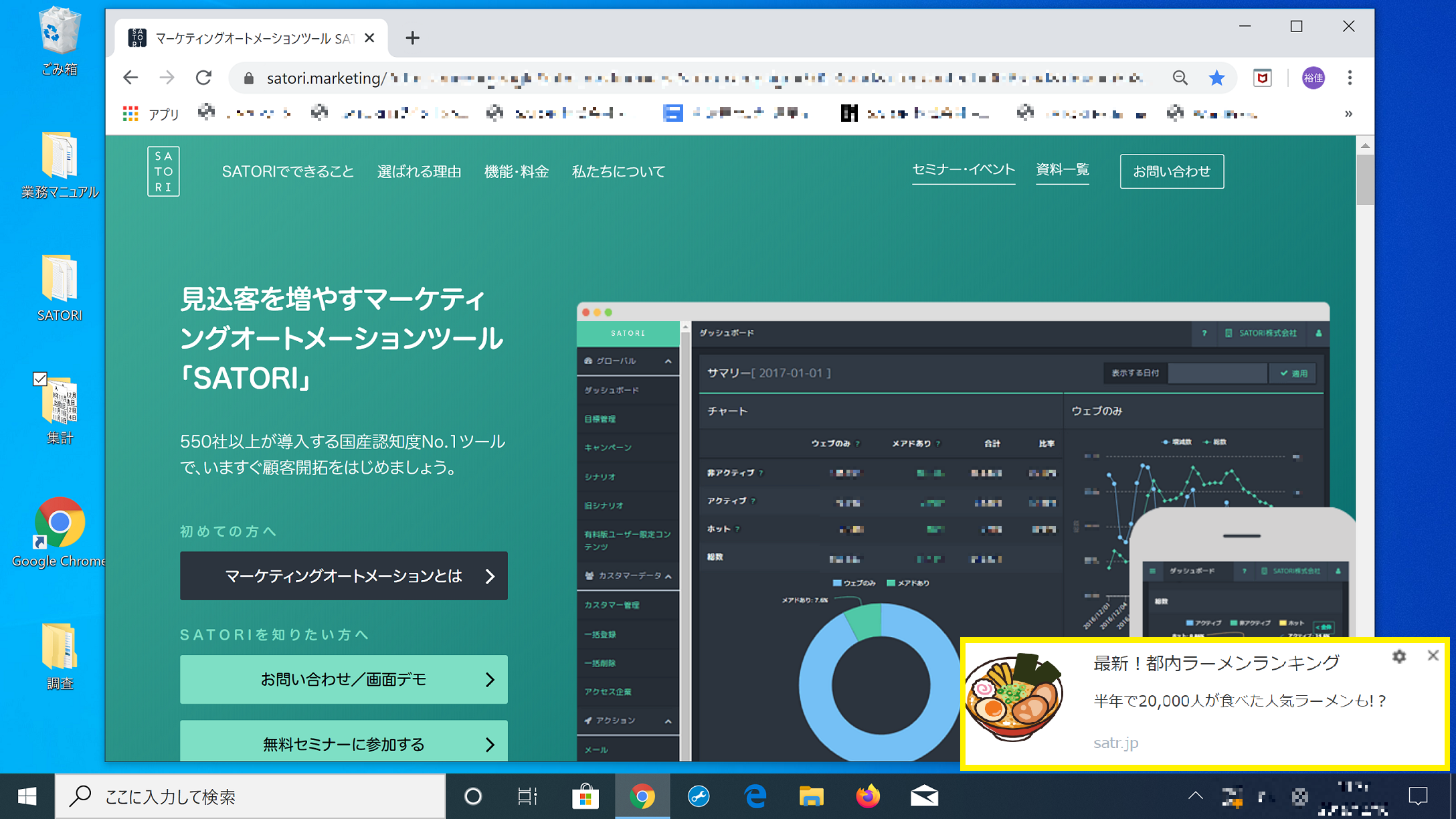Click the ramen bowl notification thumbnail
Viewport: 1456px width, 819px height.
1014,697
